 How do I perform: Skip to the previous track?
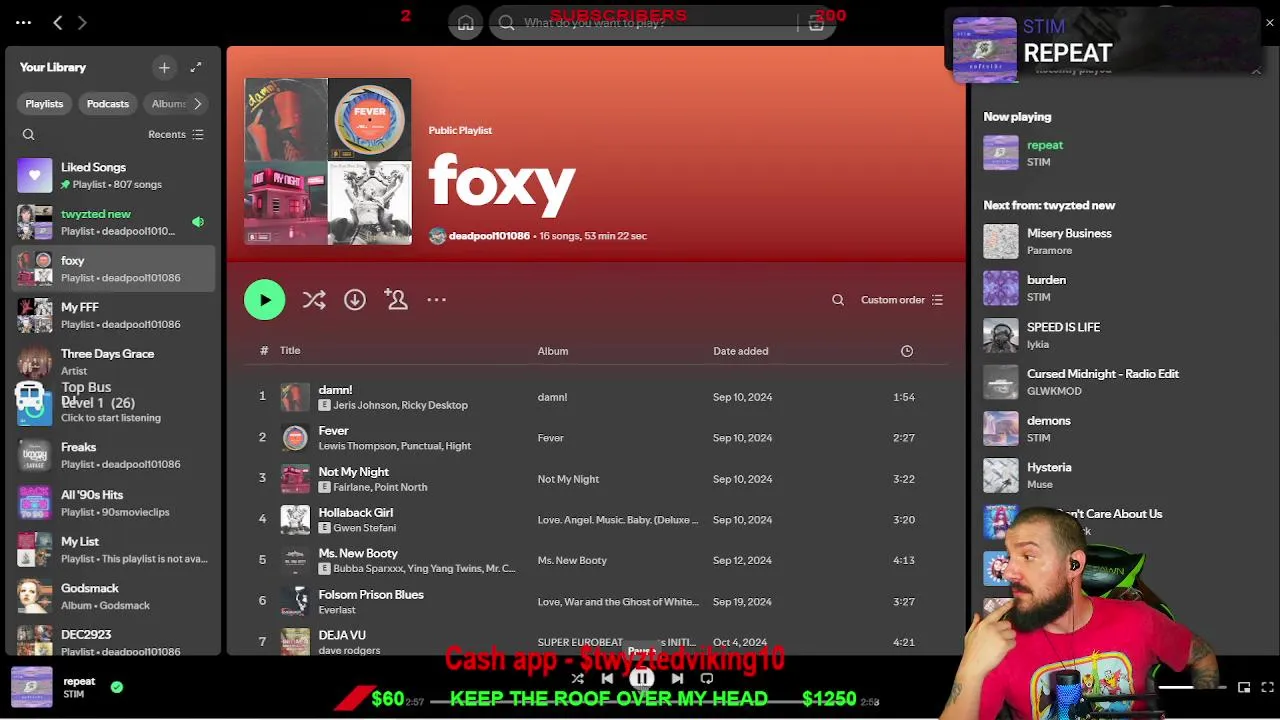tap(607, 679)
